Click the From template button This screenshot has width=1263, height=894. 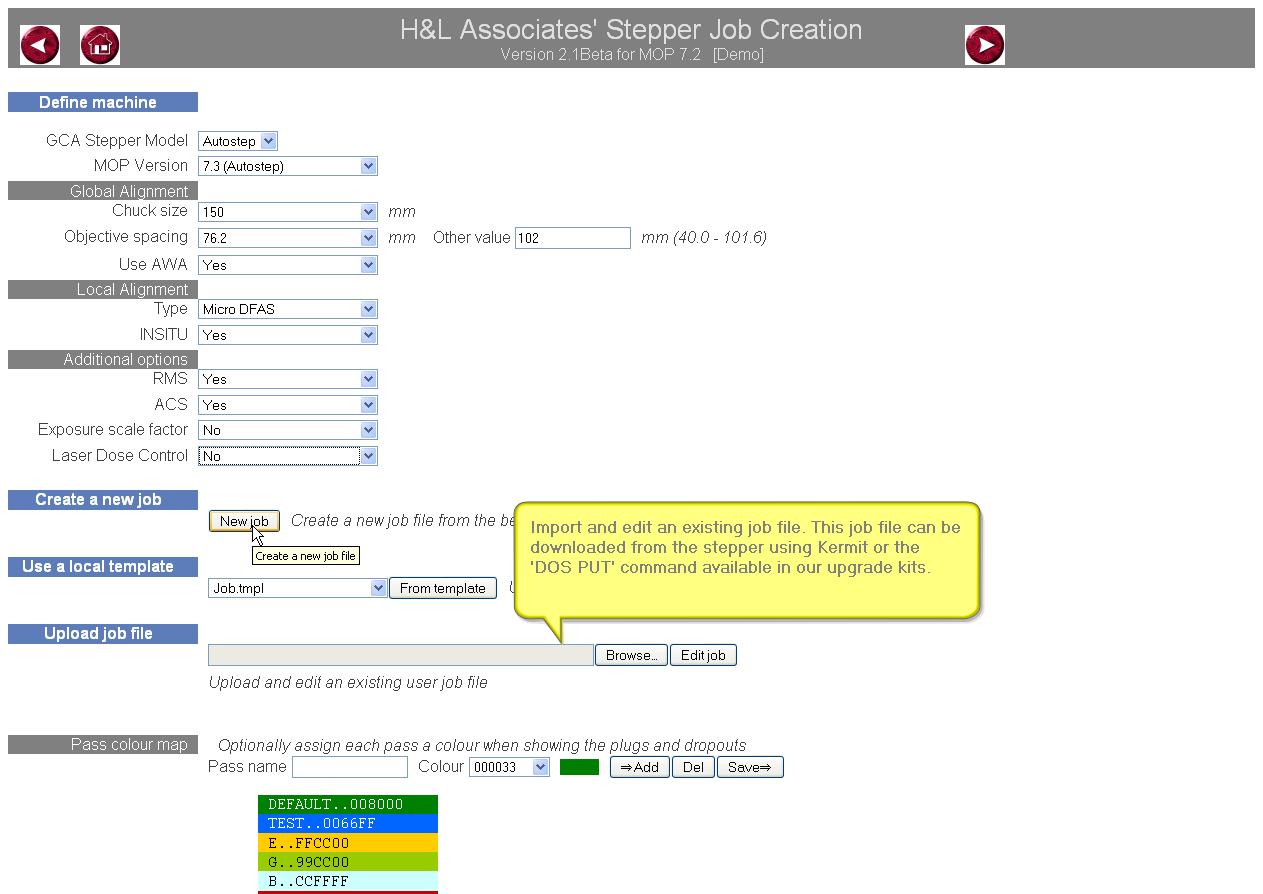[x=443, y=588]
